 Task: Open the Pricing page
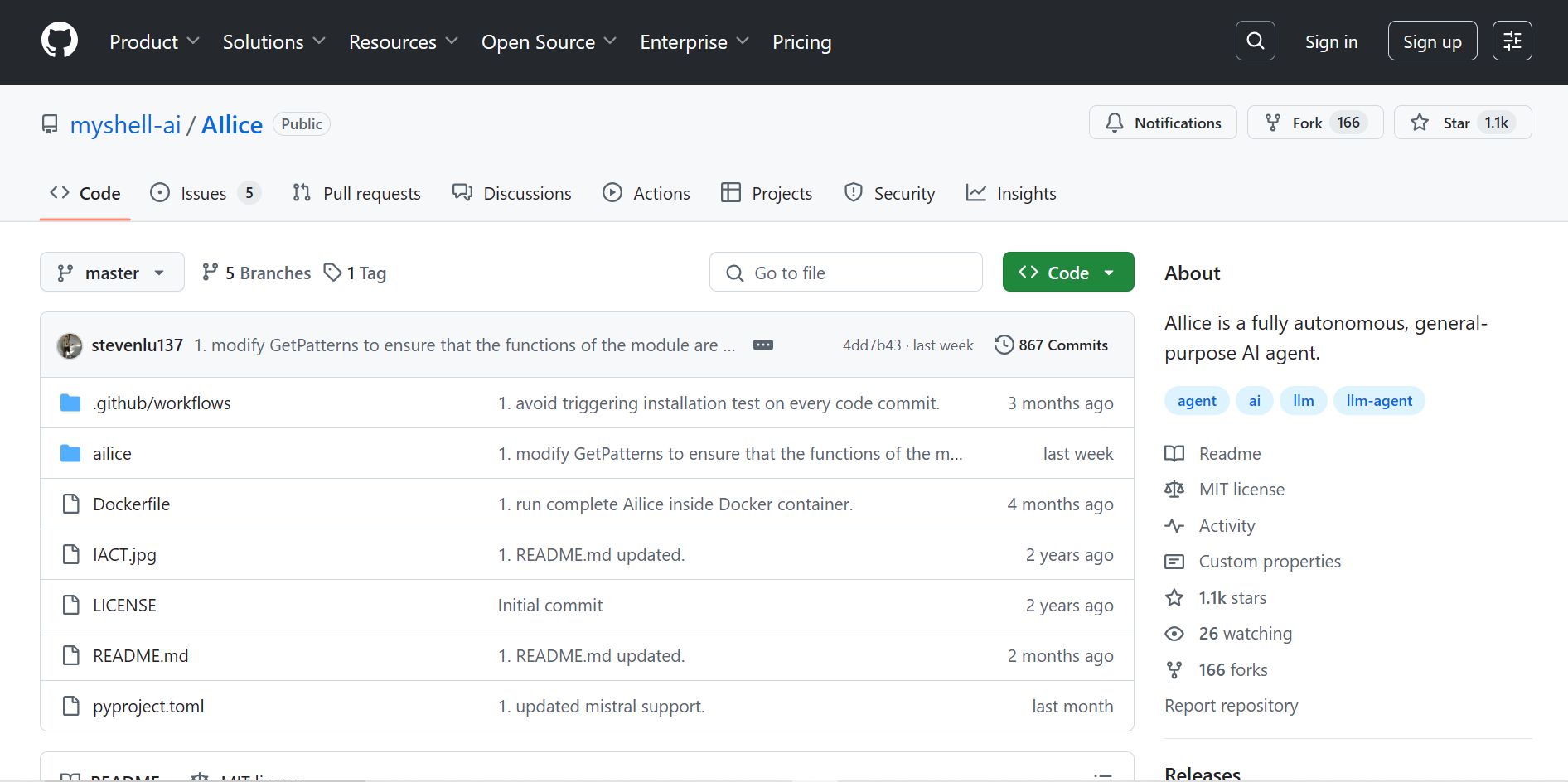click(801, 41)
